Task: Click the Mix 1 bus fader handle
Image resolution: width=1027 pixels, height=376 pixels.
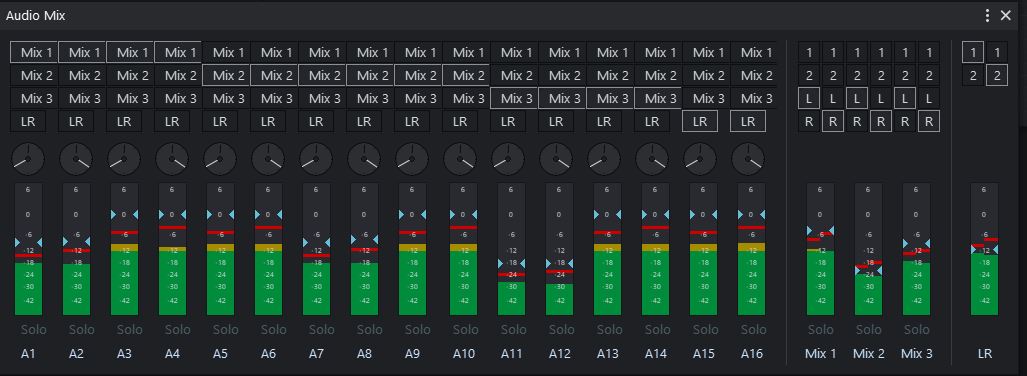Action: (x=821, y=231)
